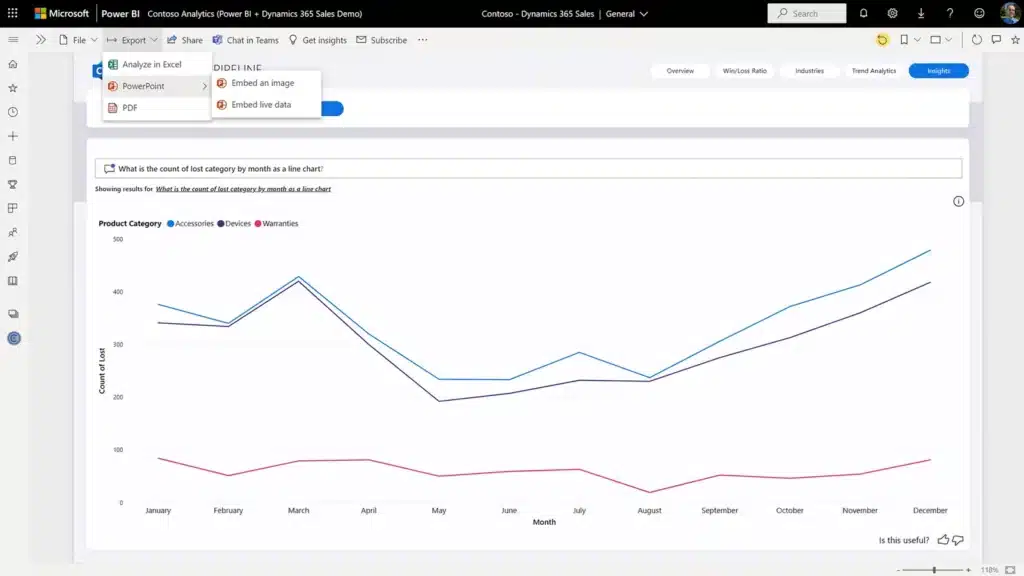Click Create plus in sidebar
1024x576 pixels.
click(13, 136)
